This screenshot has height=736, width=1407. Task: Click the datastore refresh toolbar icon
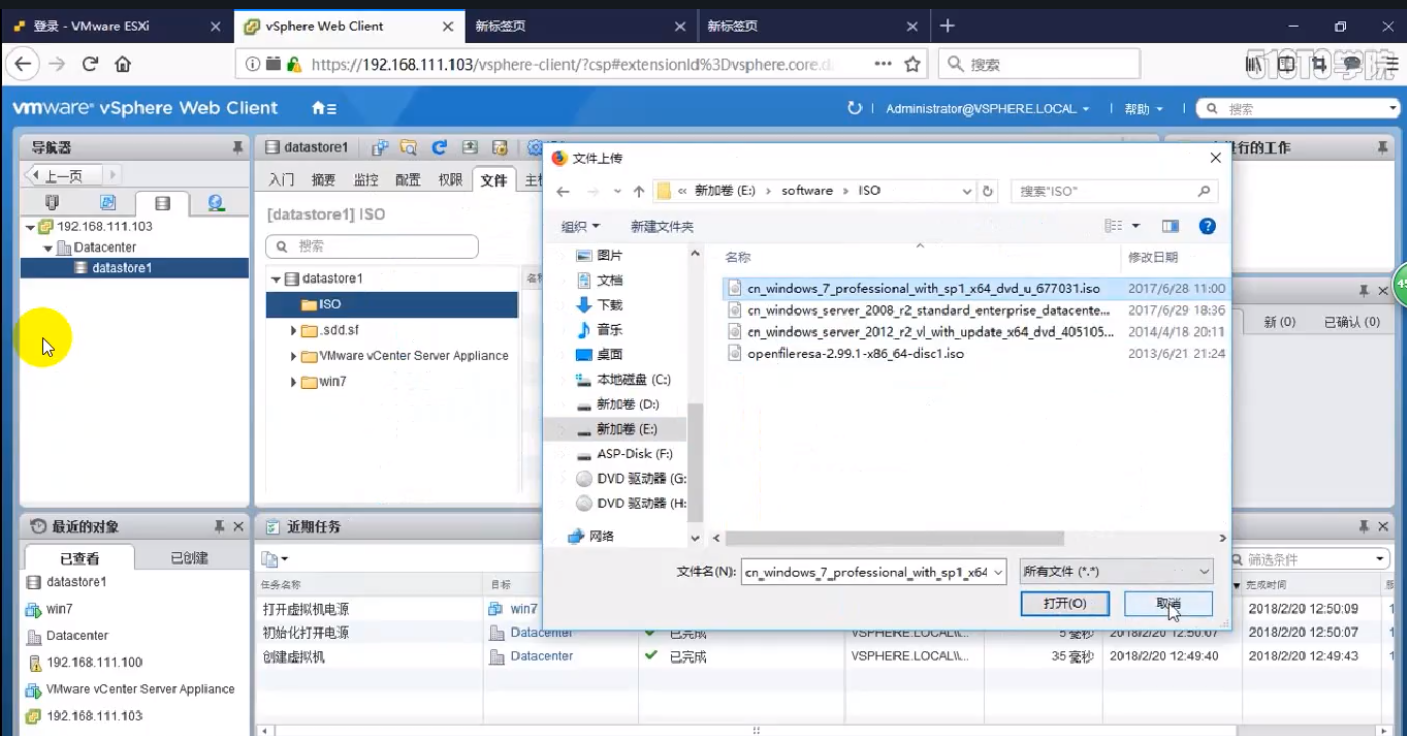tap(439, 148)
